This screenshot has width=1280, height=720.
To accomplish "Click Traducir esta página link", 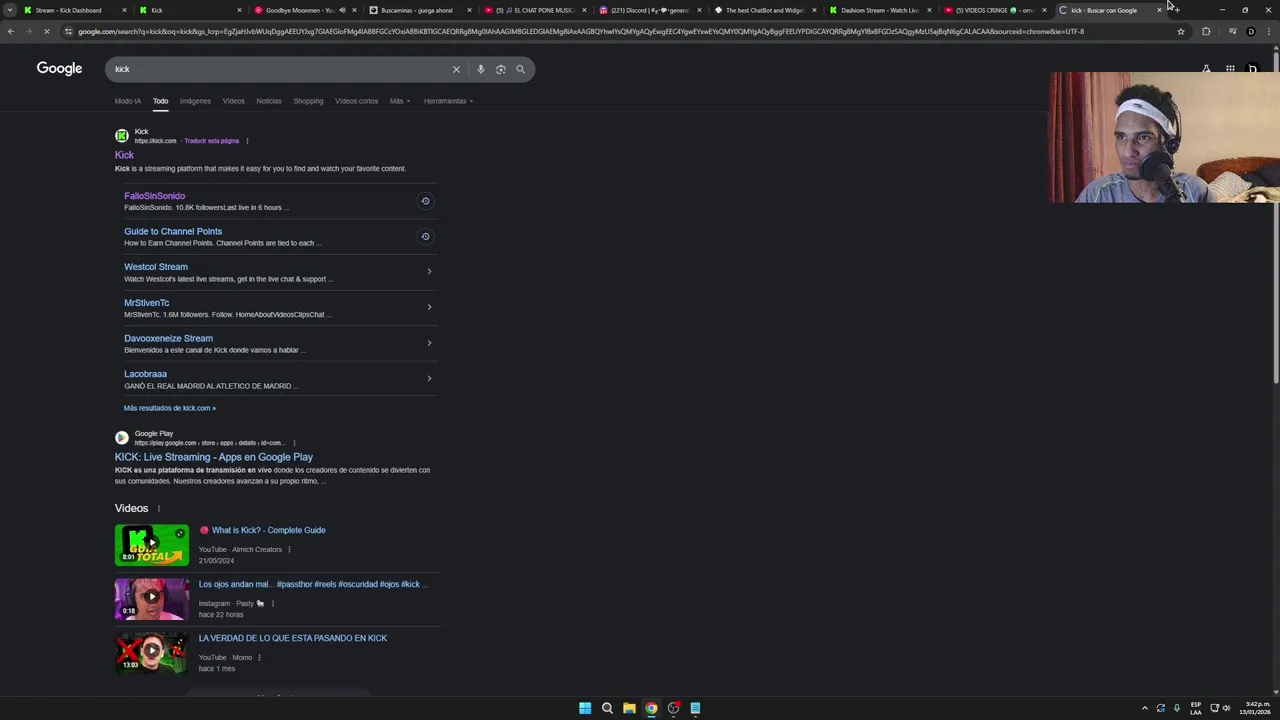I will [x=211, y=141].
